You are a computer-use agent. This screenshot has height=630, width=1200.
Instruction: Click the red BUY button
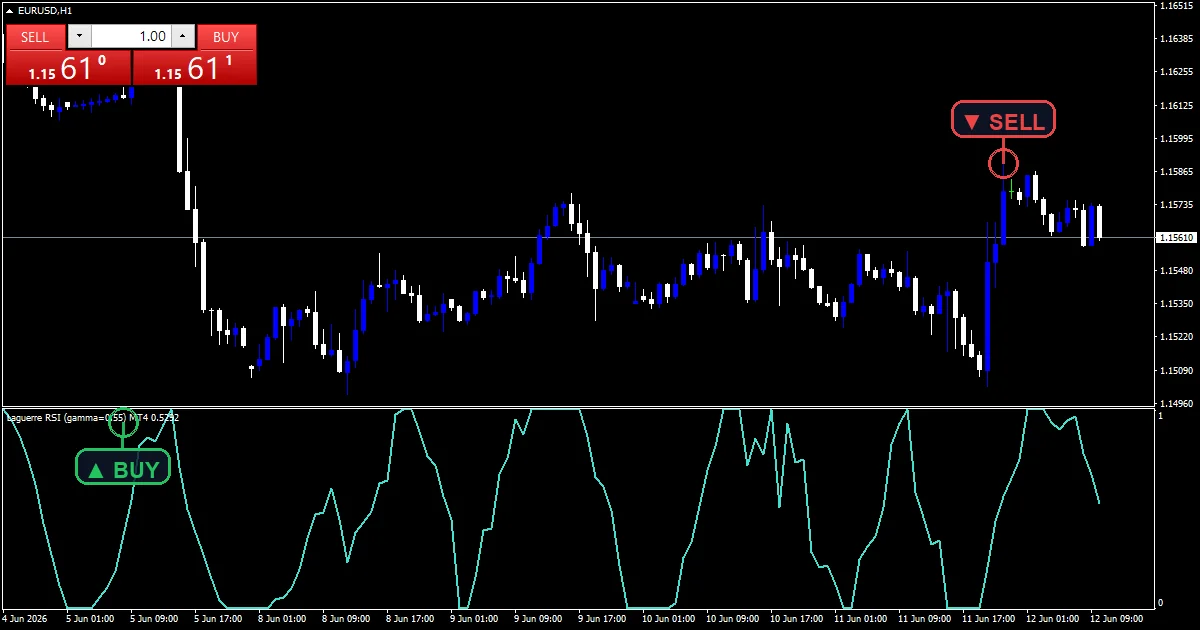[x=226, y=37]
